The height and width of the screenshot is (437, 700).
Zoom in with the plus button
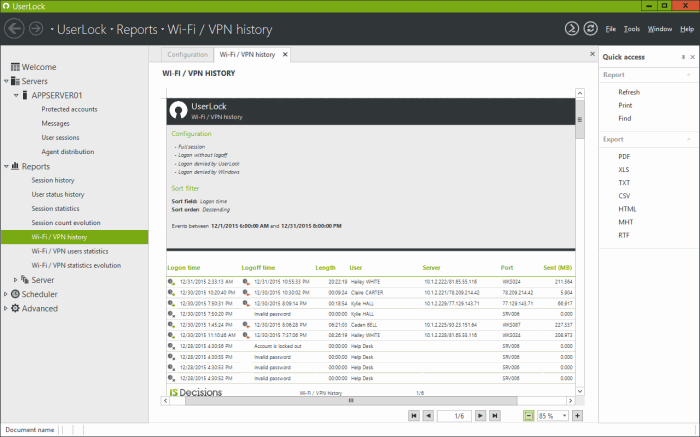577,416
